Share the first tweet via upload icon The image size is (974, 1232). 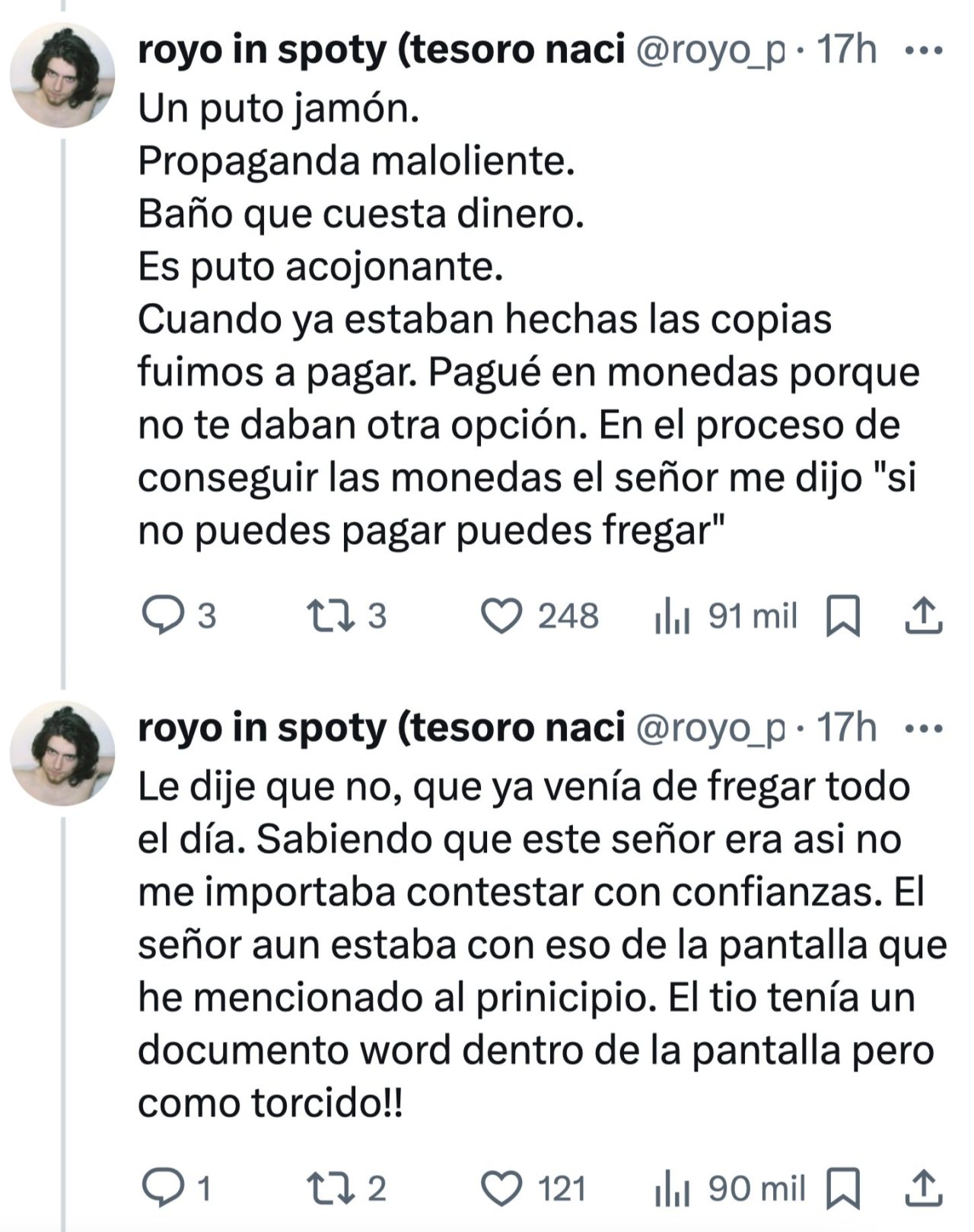coord(923,616)
